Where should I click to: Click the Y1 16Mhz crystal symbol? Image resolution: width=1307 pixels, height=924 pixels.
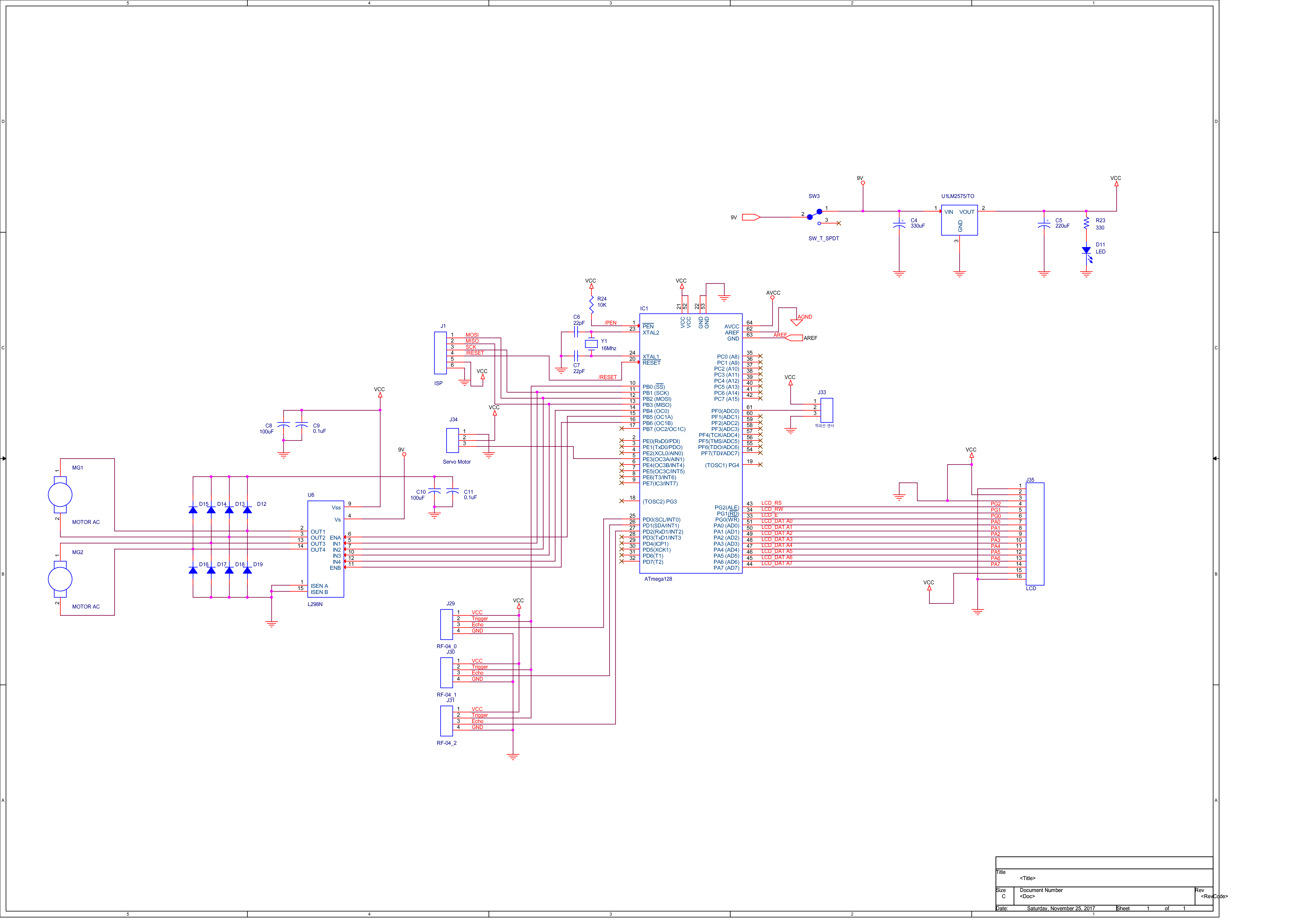pyautogui.click(x=591, y=344)
